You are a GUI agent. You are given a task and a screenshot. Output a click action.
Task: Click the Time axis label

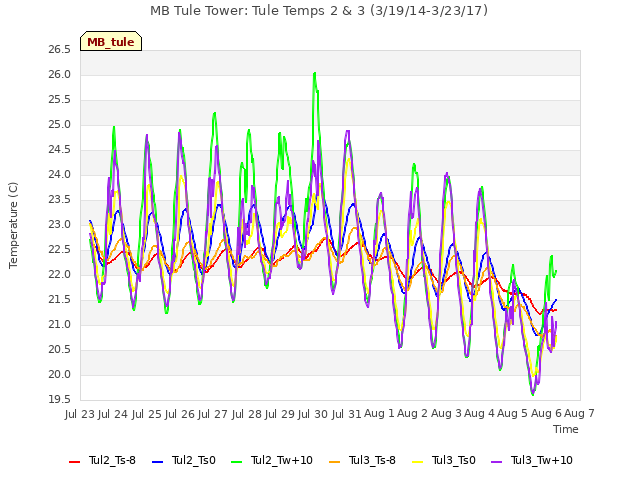pos(566,429)
